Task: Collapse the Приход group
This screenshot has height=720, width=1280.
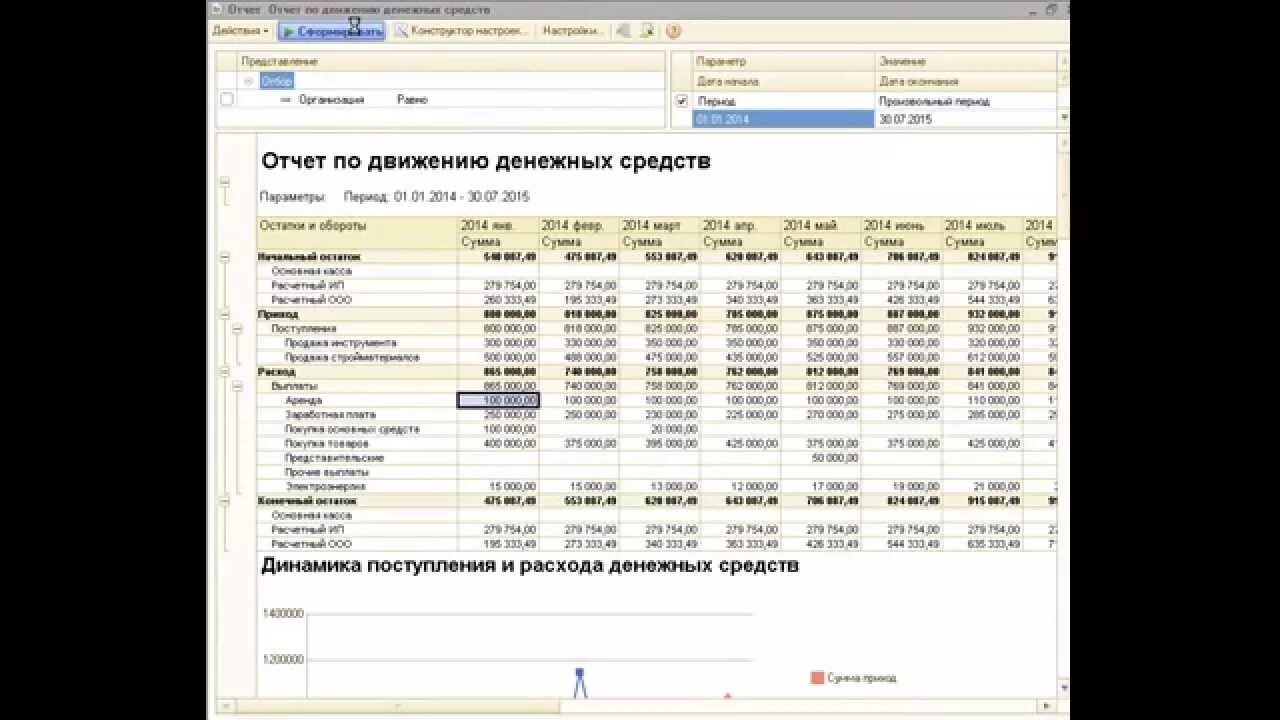Action: pyautogui.click(x=224, y=314)
